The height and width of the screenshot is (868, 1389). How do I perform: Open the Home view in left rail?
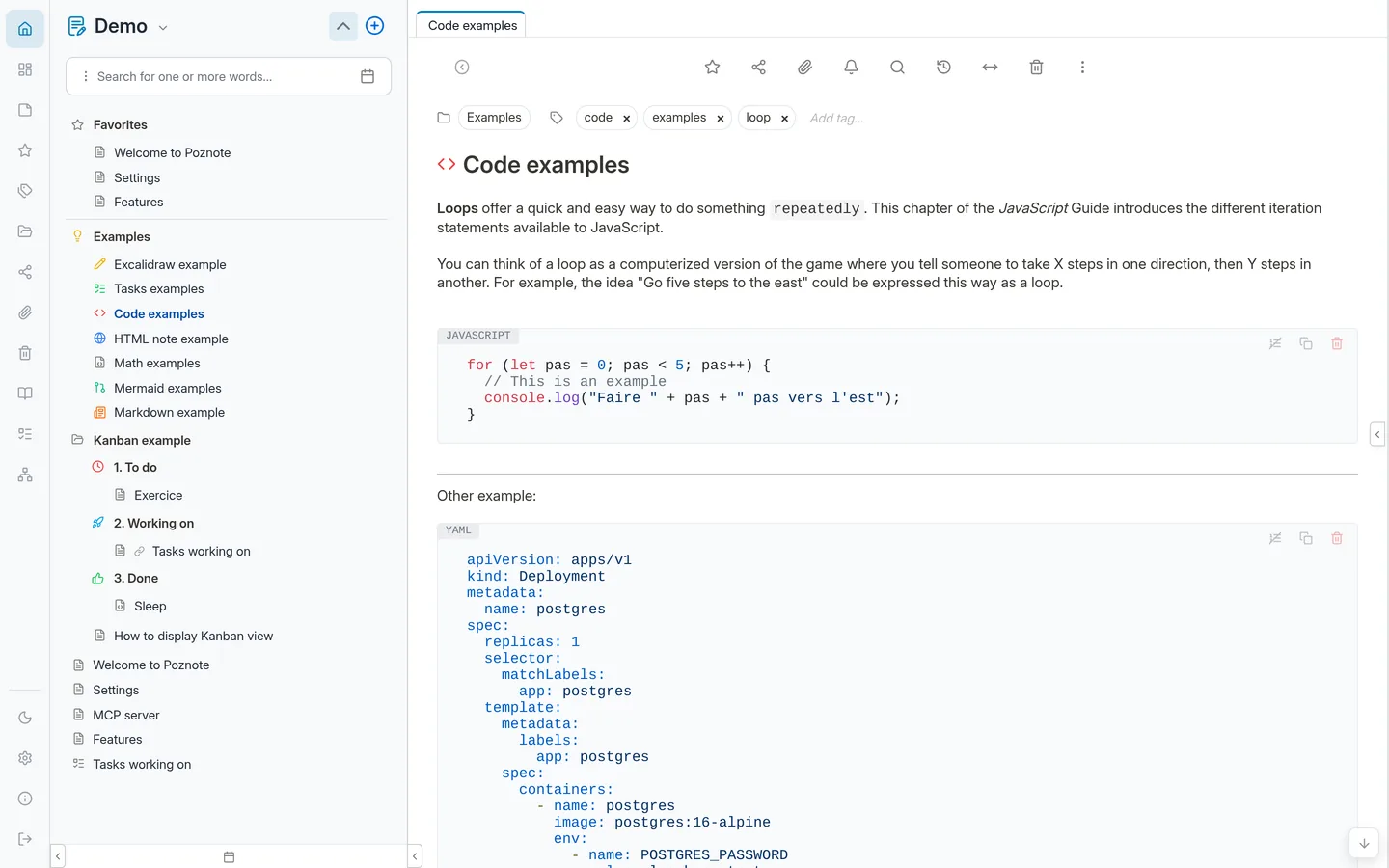(x=25, y=29)
